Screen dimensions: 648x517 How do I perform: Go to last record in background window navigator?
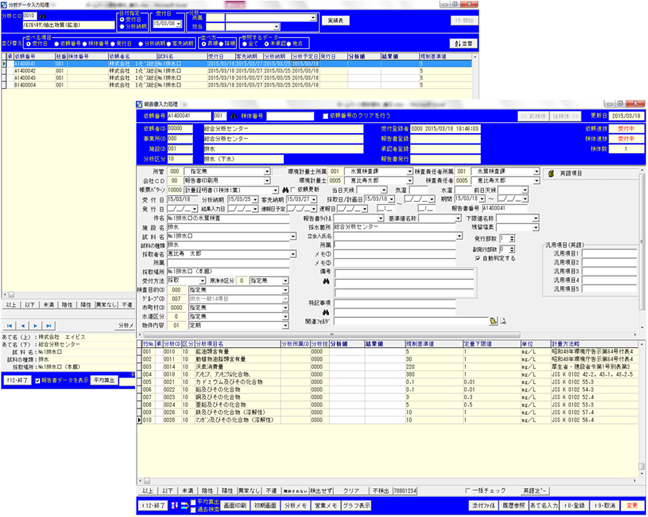tap(49, 326)
